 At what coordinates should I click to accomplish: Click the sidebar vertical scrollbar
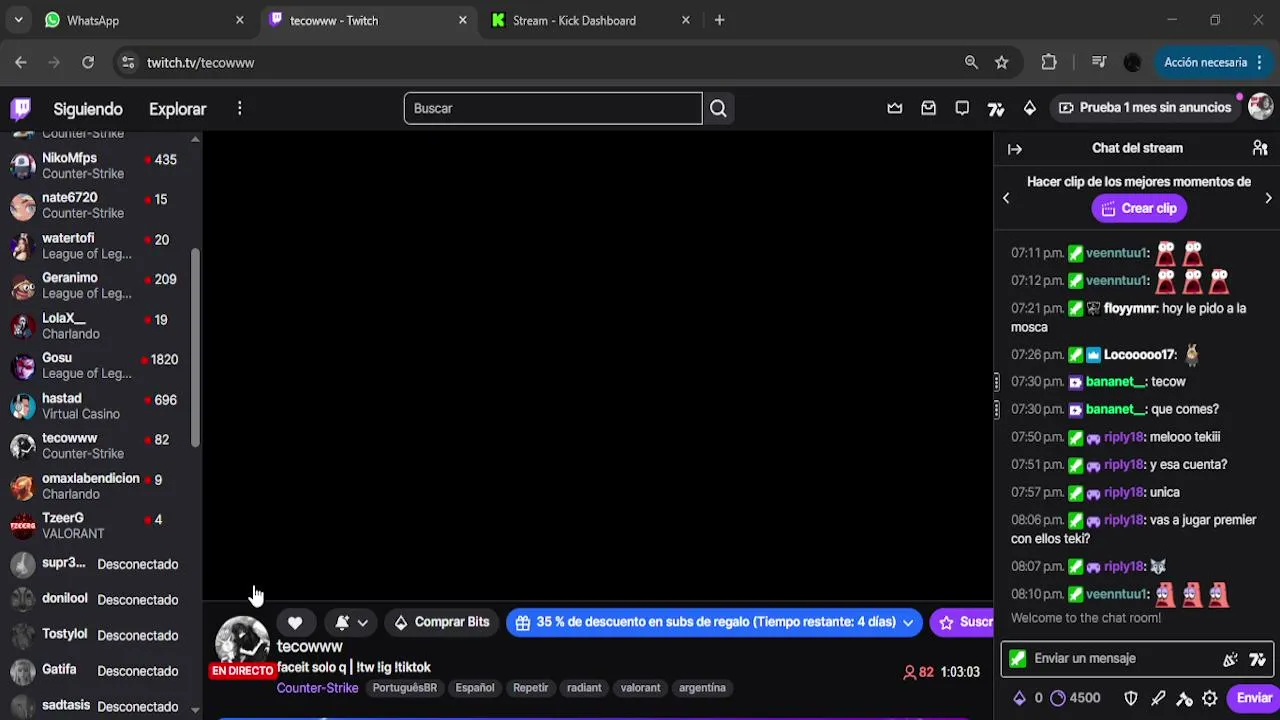tap(196, 347)
